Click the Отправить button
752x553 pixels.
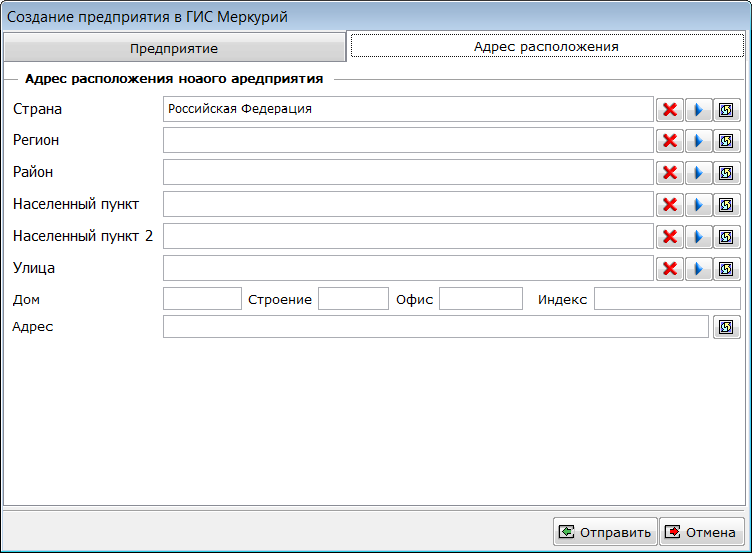(605, 532)
